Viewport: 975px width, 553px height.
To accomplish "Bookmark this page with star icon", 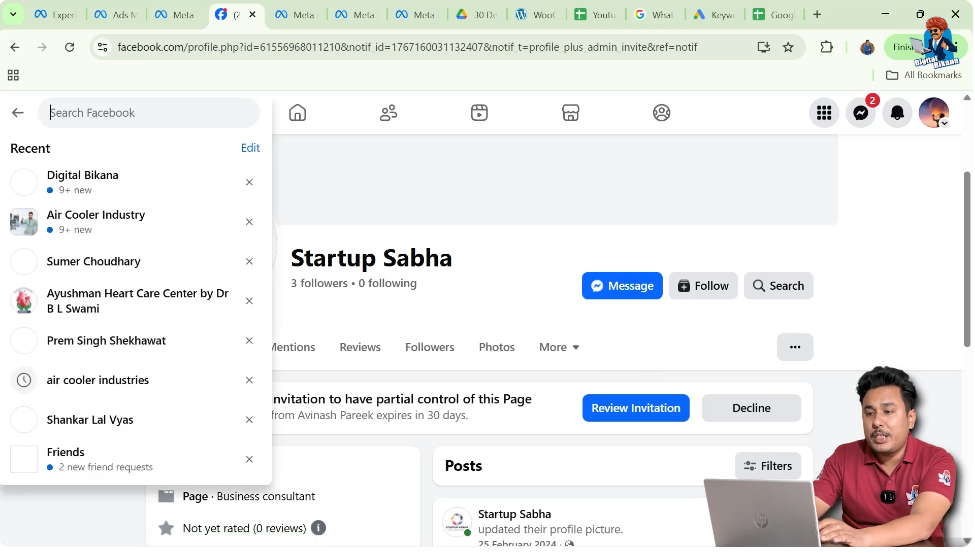I will click(788, 47).
